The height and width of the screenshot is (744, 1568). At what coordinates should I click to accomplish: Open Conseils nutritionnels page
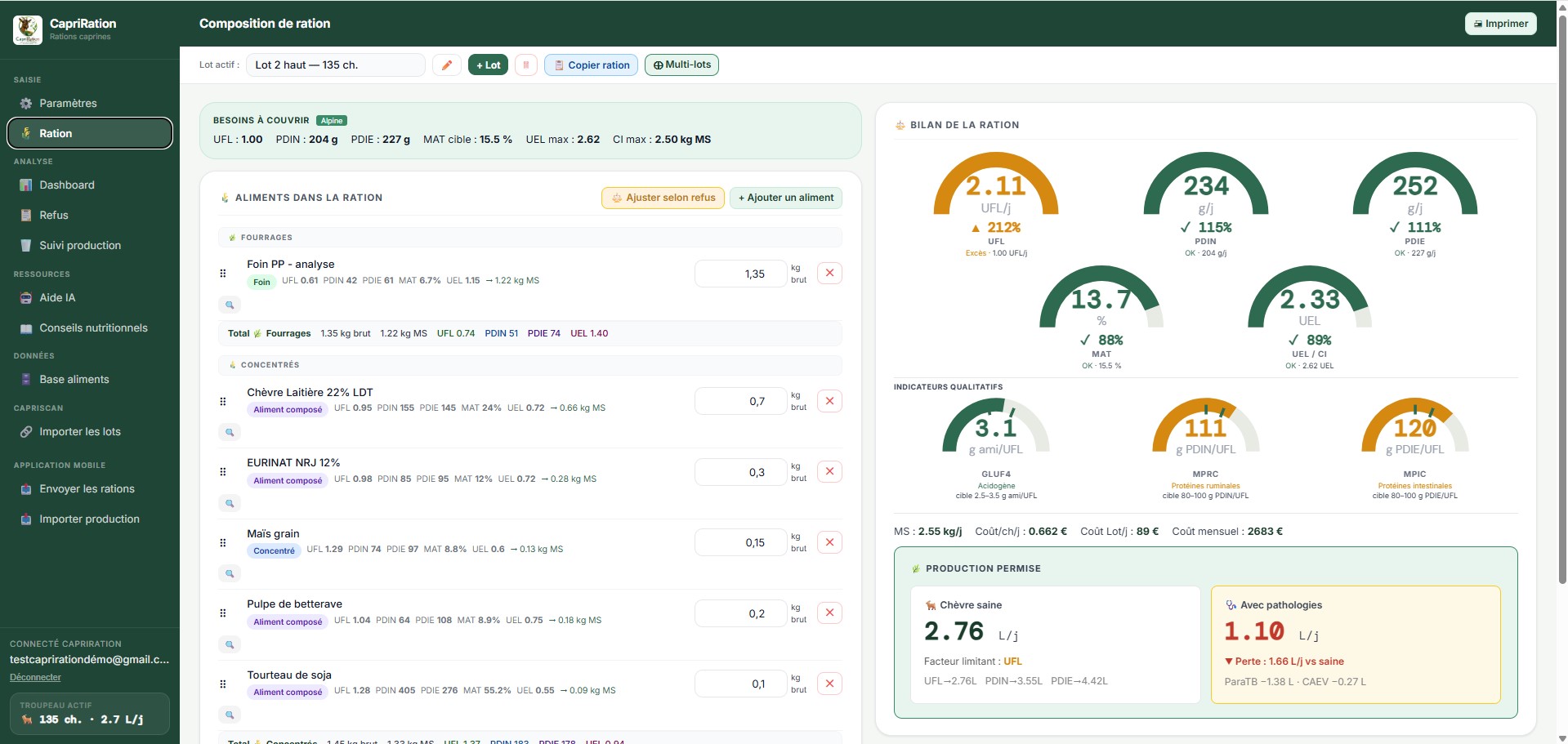(x=90, y=328)
